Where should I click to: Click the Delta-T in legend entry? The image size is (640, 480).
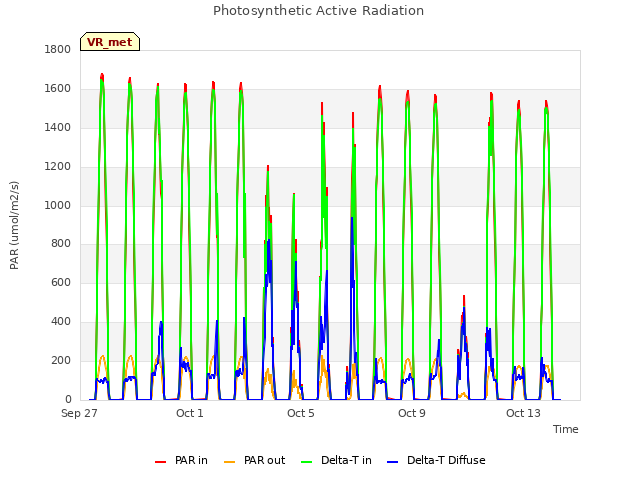click(x=336, y=460)
